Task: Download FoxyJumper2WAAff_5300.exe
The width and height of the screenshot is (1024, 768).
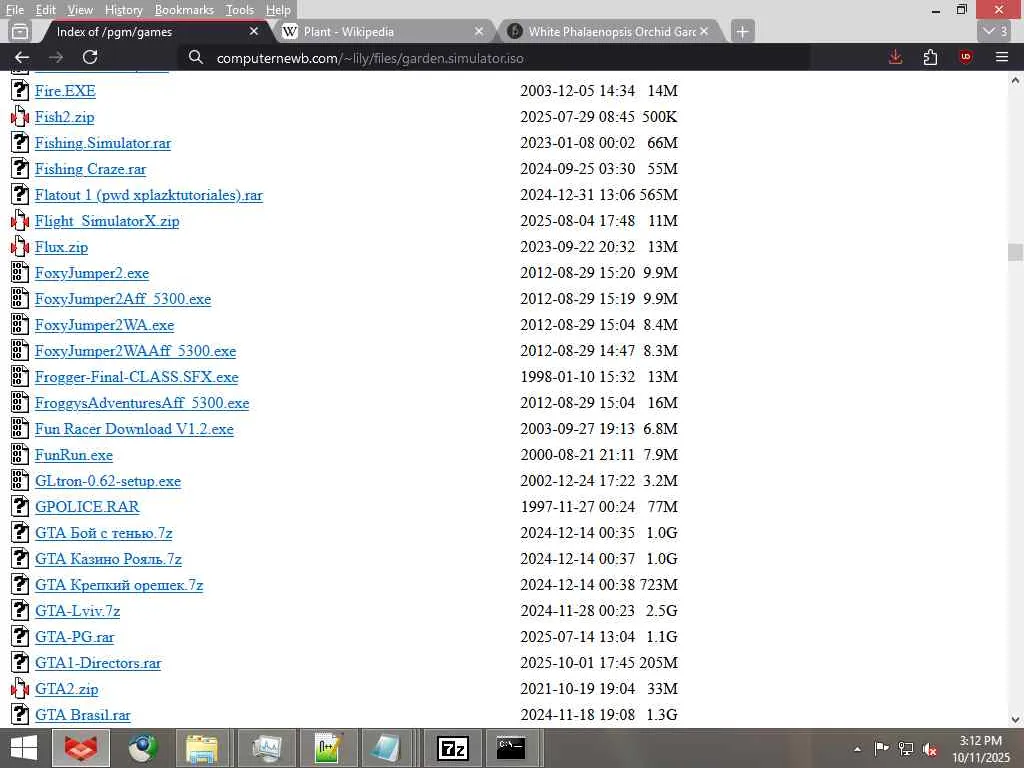Action: [135, 351]
